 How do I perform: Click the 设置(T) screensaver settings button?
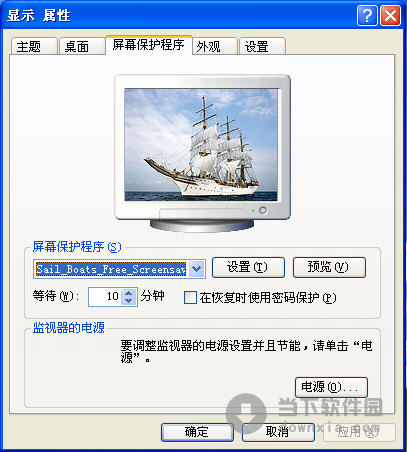pyautogui.click(x=248, y=267)
